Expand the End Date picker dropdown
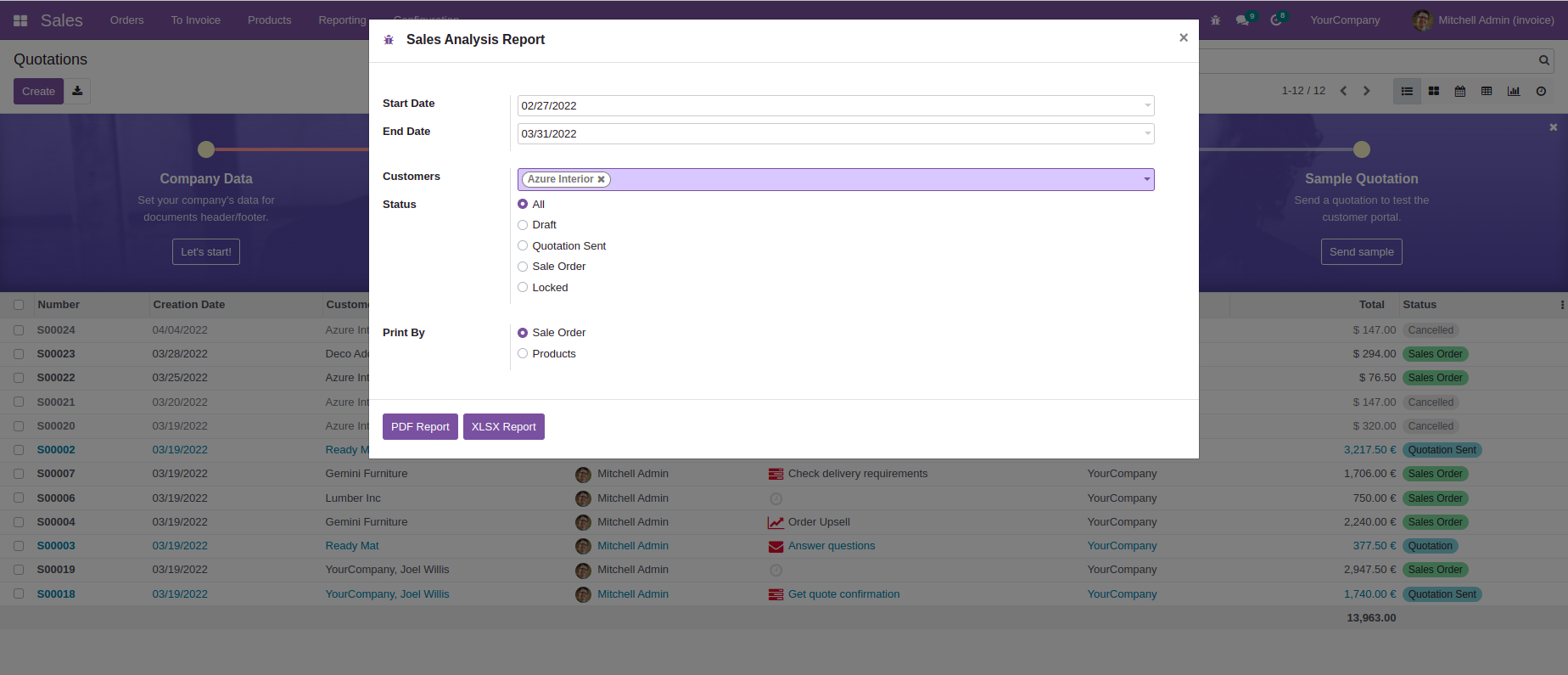 click(x=1147, y=134)
